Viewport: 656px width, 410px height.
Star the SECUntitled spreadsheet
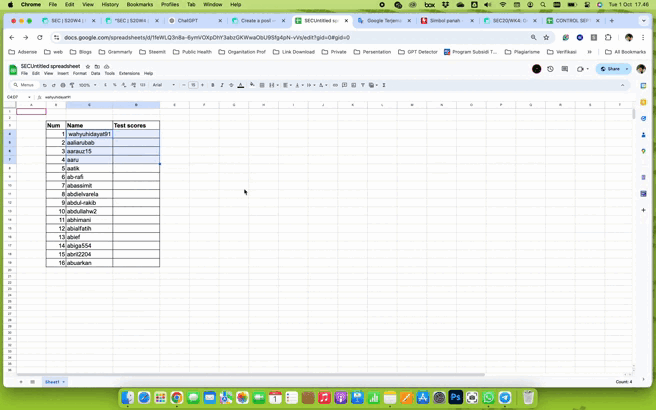coord(88,67)
